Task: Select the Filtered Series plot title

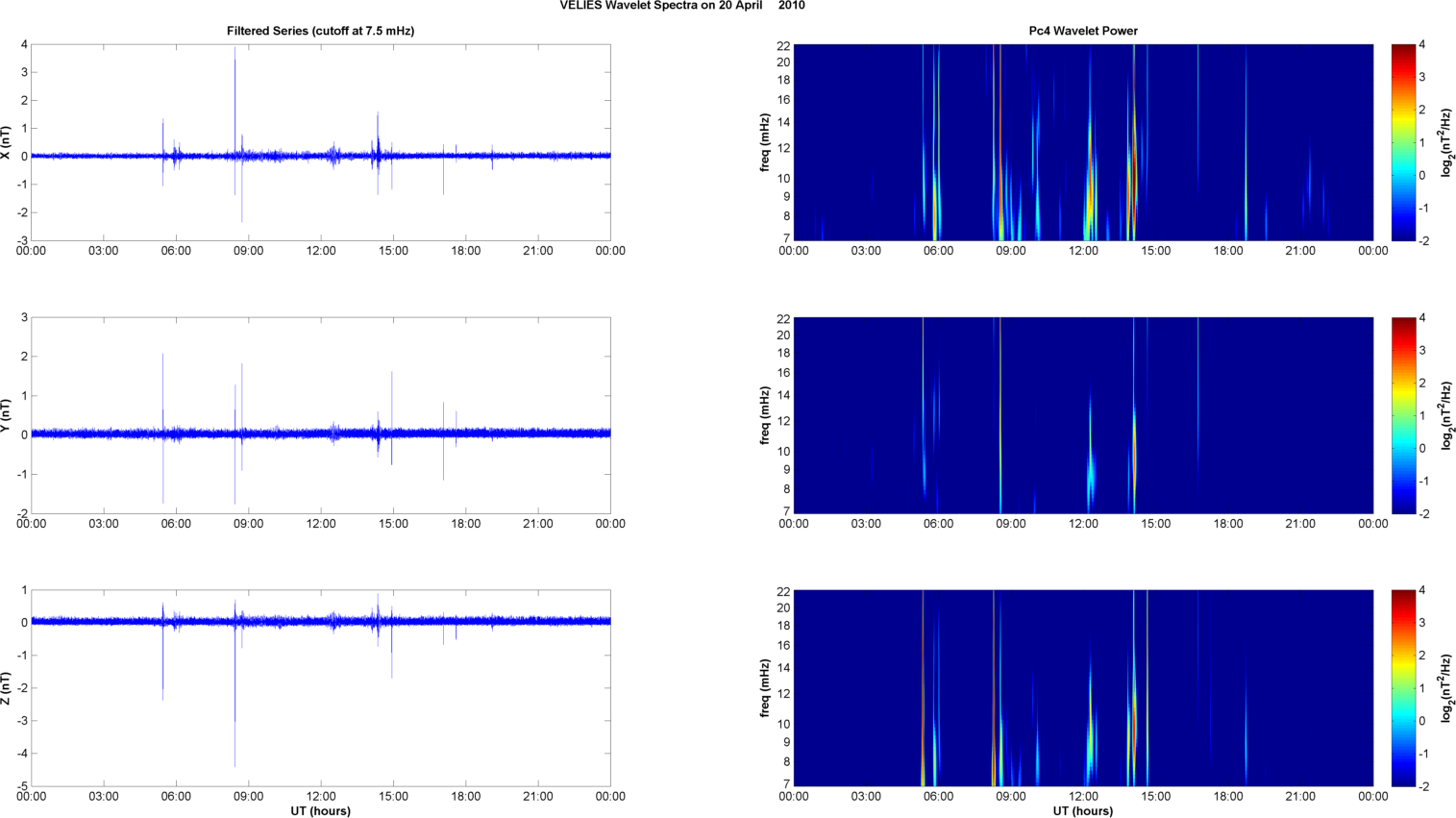Action: pos(320,31)
